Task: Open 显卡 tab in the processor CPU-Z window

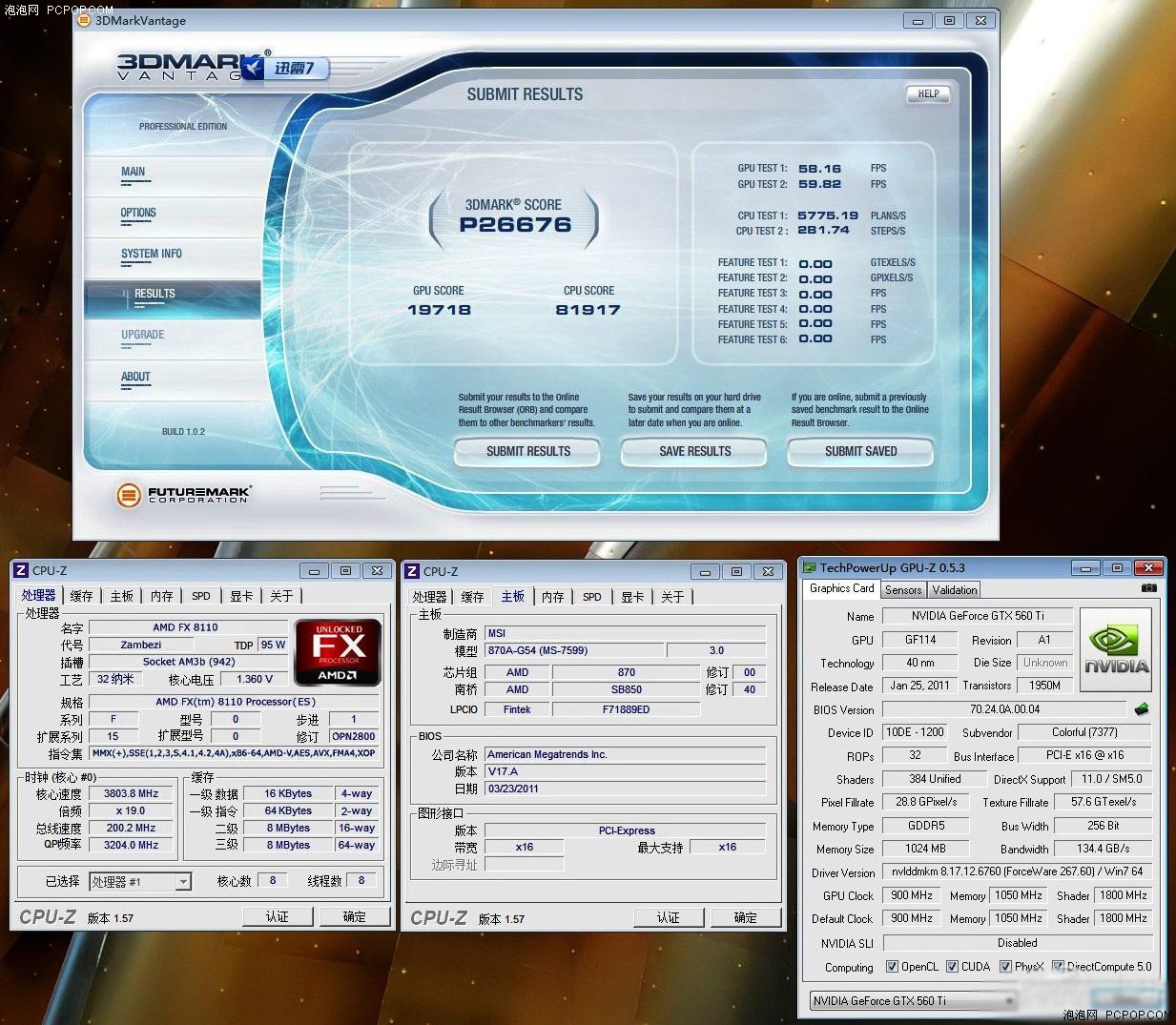Action: coord(241,596)
